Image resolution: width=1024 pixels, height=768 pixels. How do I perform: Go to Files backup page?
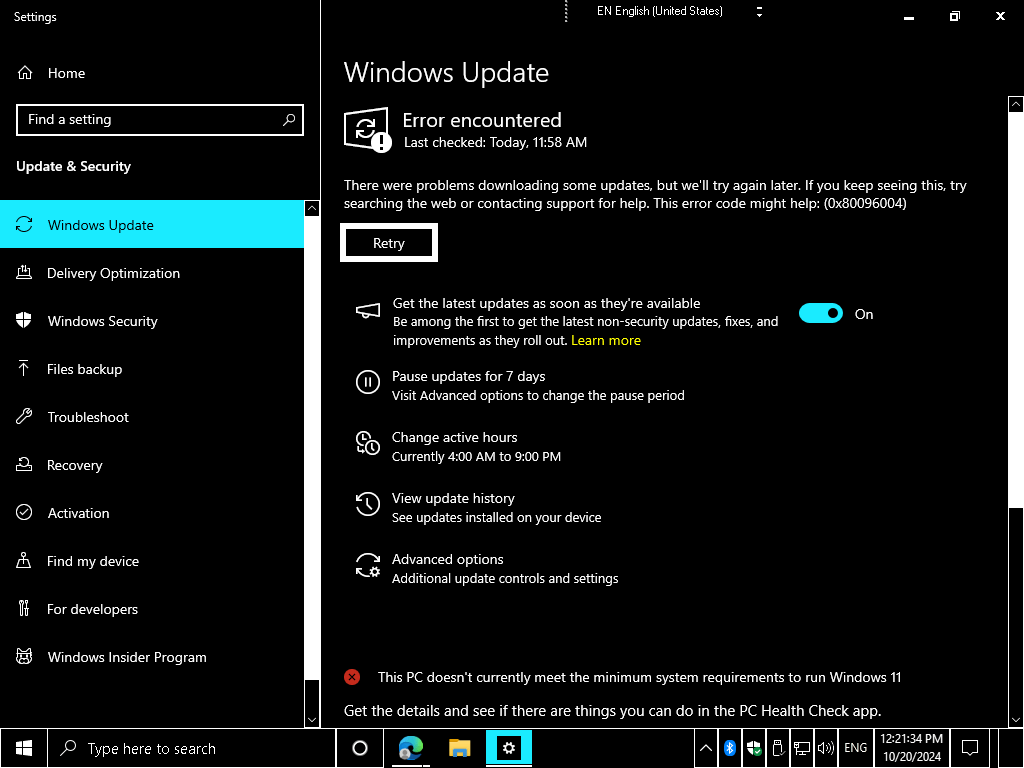pos(152,369)
